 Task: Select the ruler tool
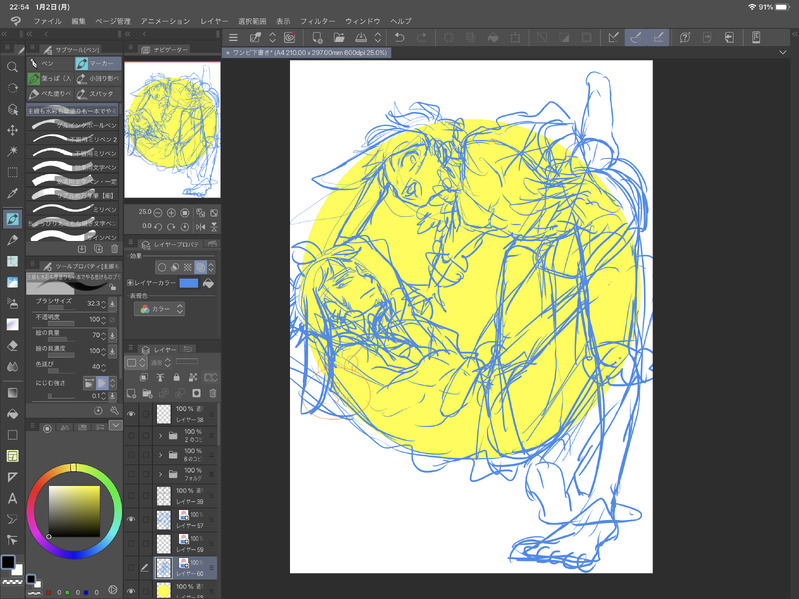point(12,477)
